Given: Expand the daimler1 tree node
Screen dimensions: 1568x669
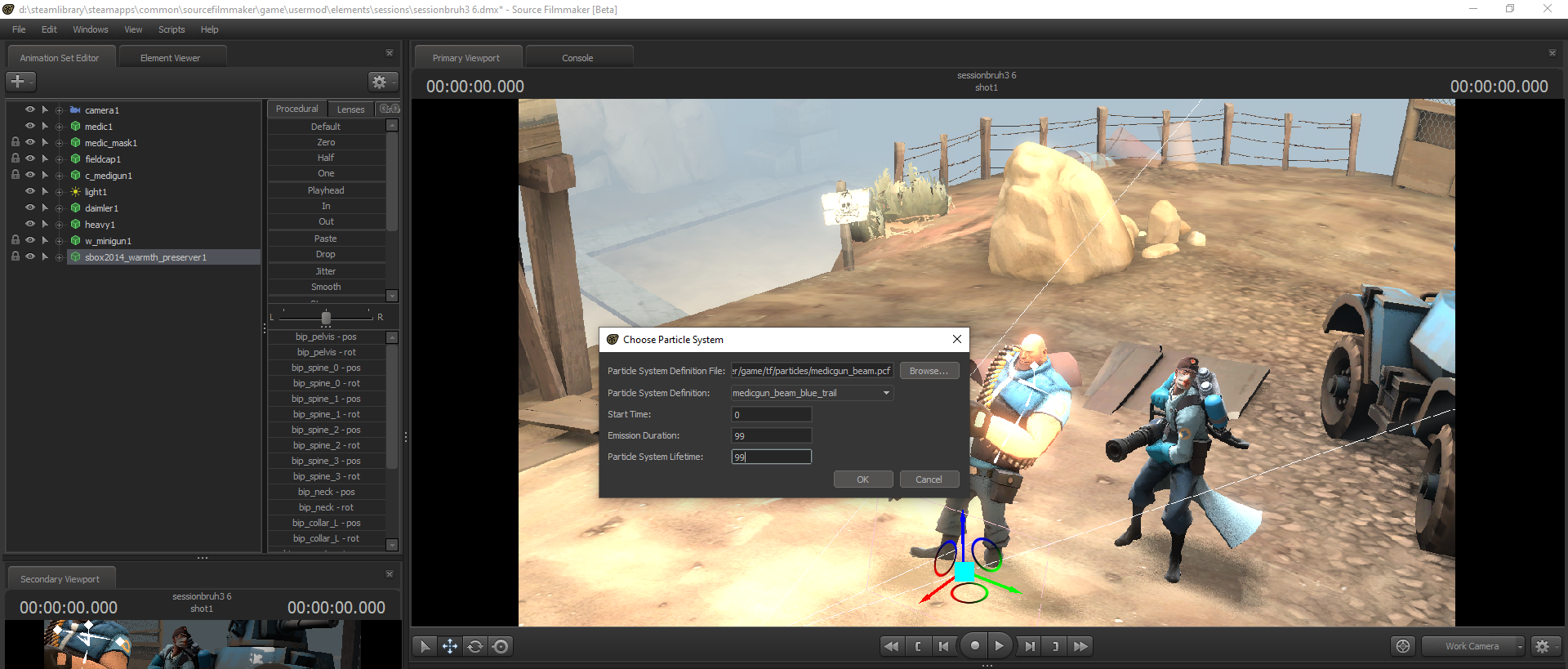Looking at the screenshot, I should pos(59,208).
